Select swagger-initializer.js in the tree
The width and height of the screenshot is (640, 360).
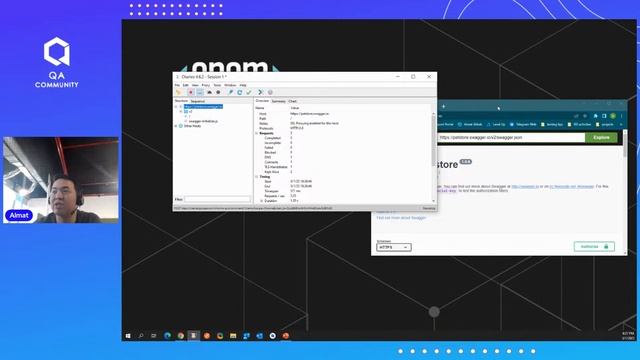[x=203, y=121]
